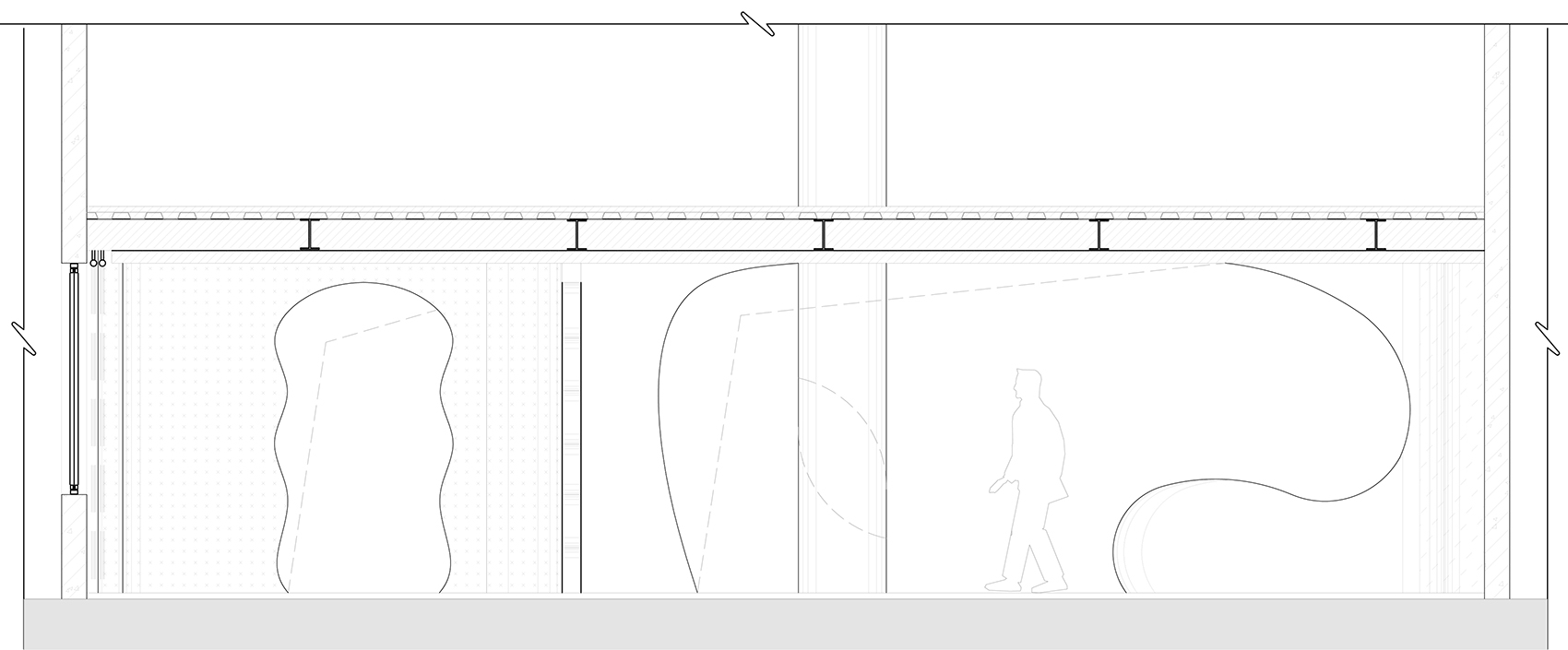The height and width of the screenshot is (650, 1568).
Task: Click the break line on right edge
Action: tap(1547, 337)
